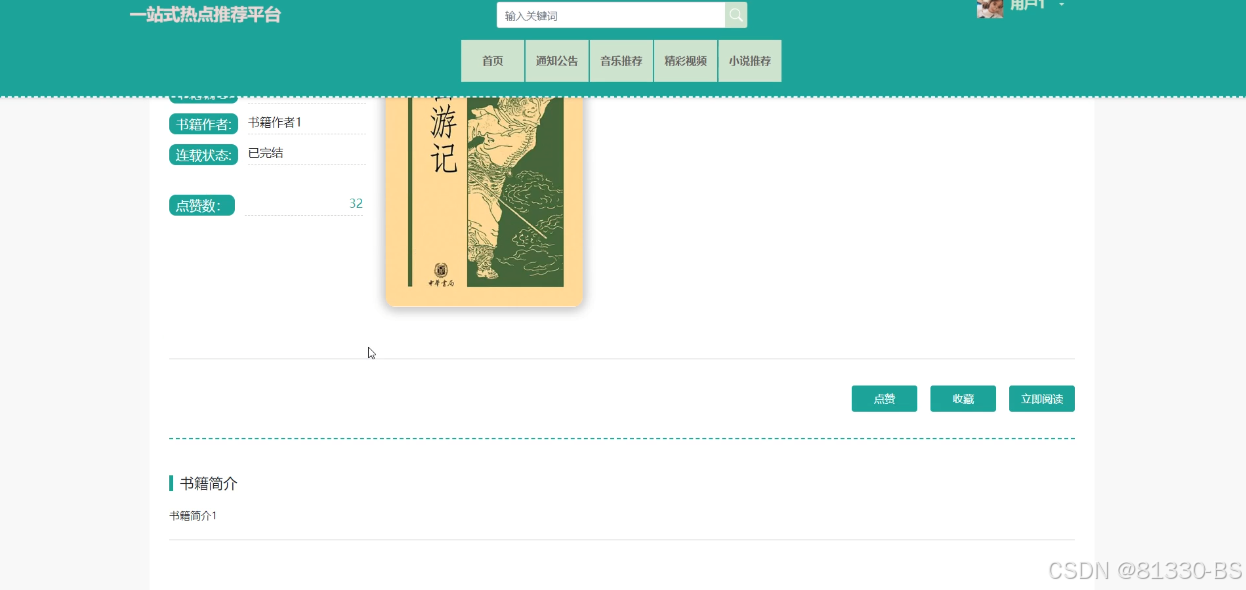Click the search magnifier icon
The width and height of the screenshot is (1246, 590).
tap(736, 15)
